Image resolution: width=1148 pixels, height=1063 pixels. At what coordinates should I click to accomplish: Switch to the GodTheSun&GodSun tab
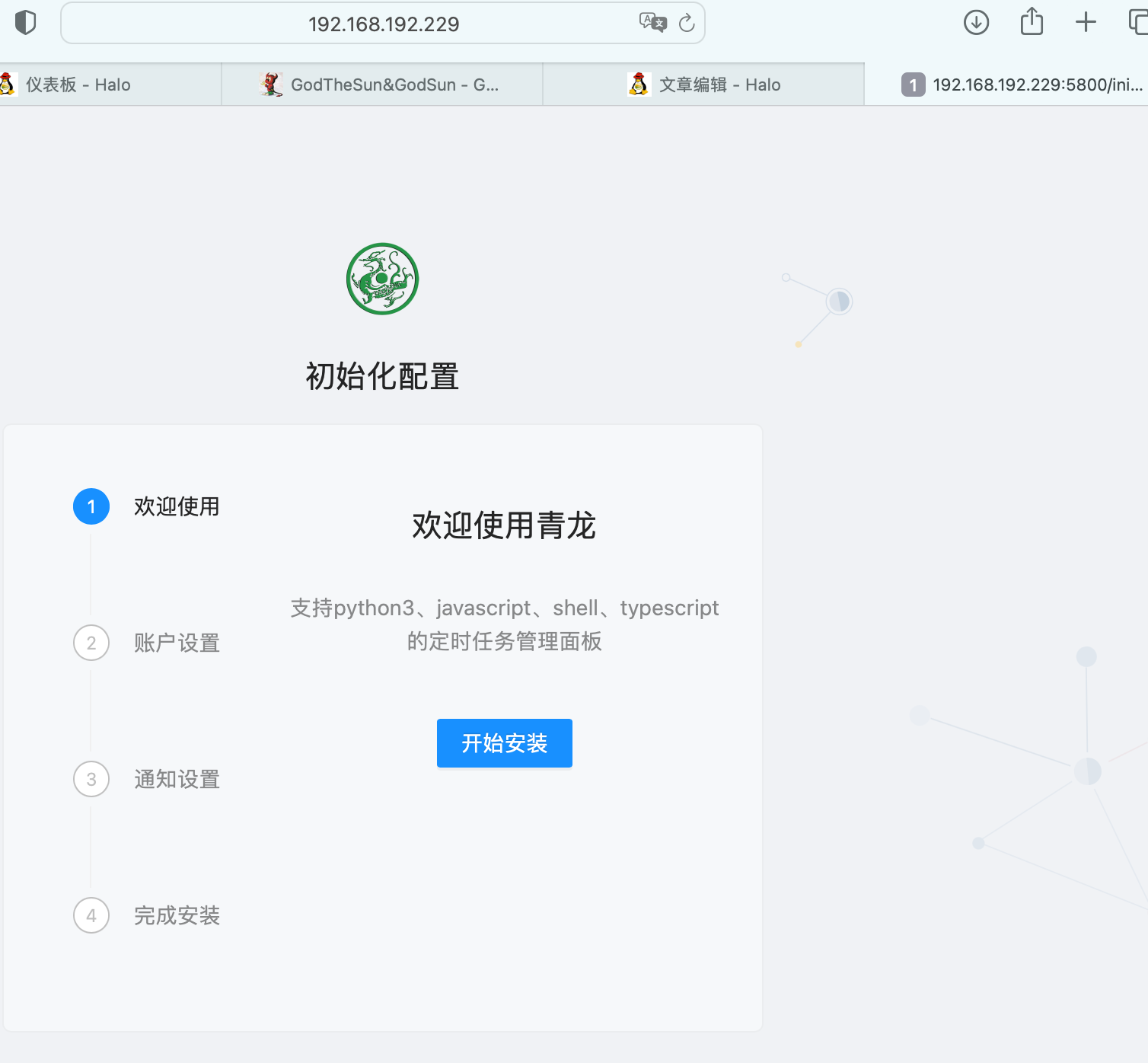click(x=382, y=85)
